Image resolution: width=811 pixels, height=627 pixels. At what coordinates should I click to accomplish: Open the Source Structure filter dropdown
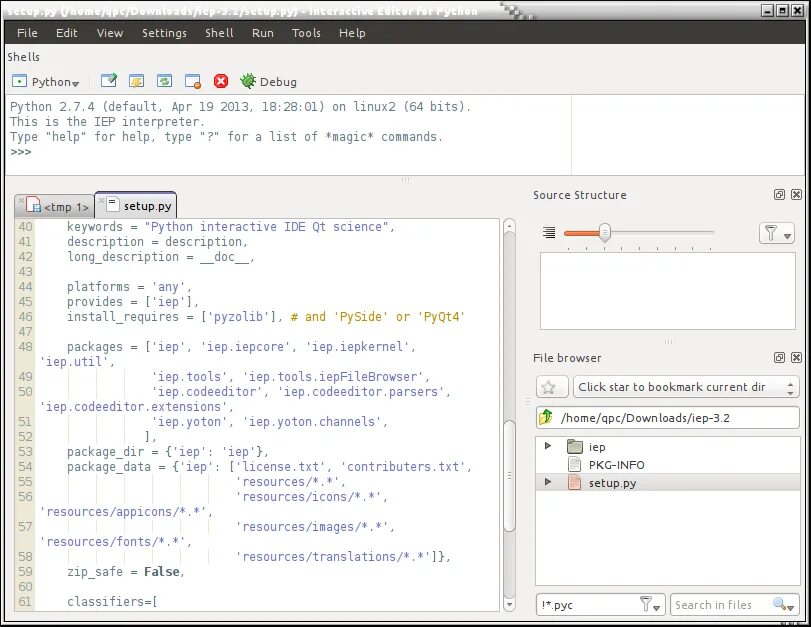(x=776, y=233)
